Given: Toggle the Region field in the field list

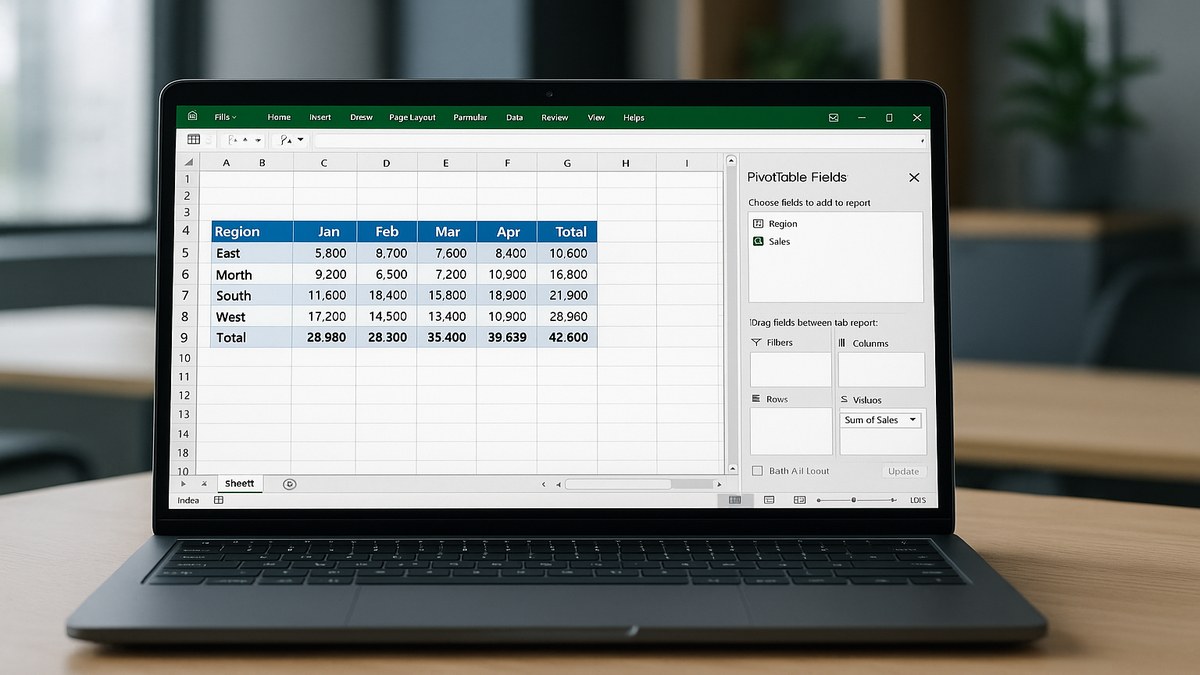Looking at the screenshot, I should tap(783, 224).
